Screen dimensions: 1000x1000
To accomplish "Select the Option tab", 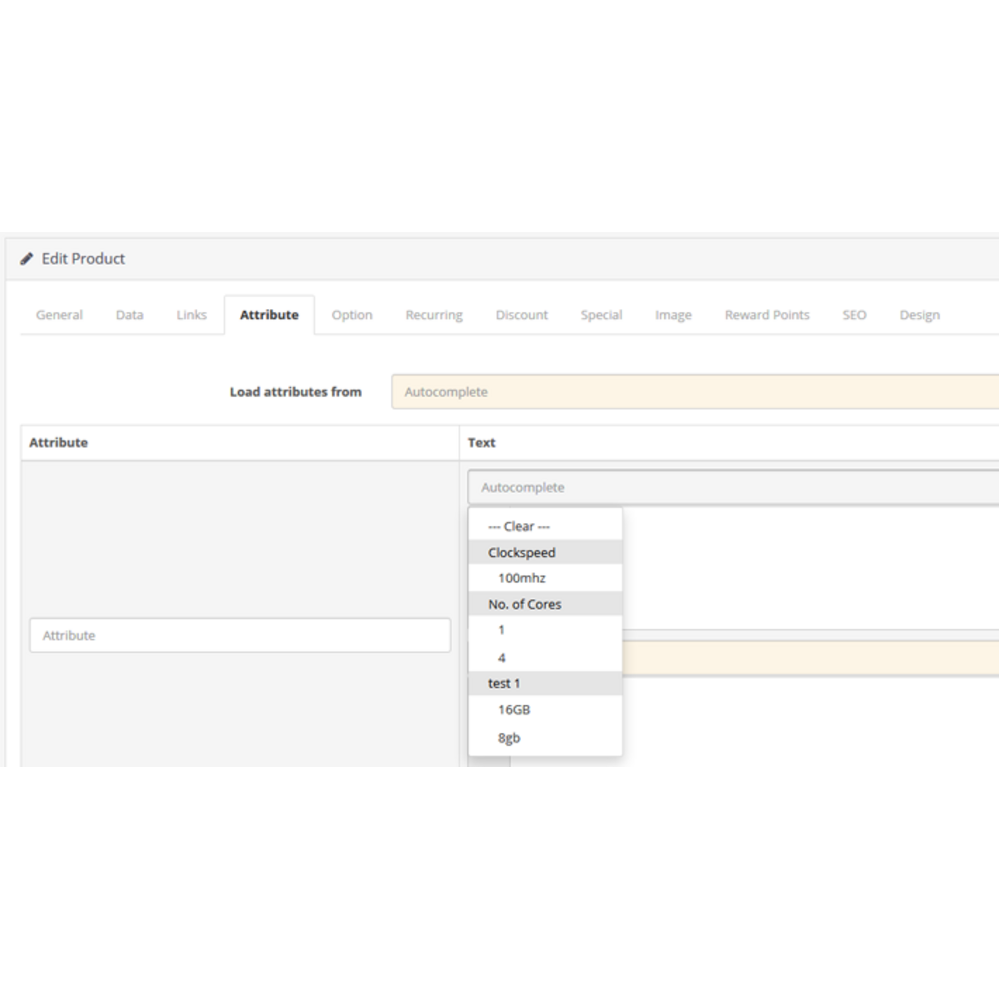I will 351,314.
